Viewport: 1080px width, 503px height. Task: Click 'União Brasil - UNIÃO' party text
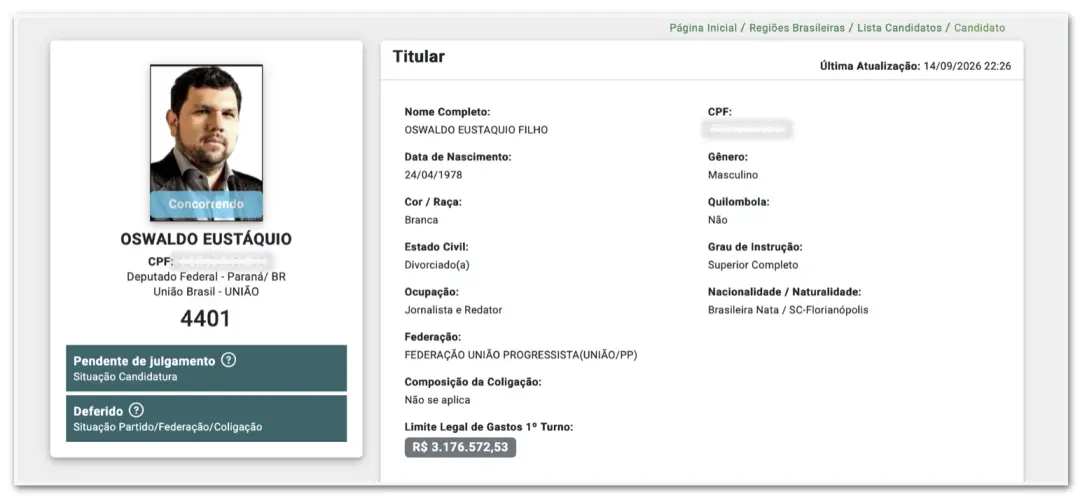206,291
